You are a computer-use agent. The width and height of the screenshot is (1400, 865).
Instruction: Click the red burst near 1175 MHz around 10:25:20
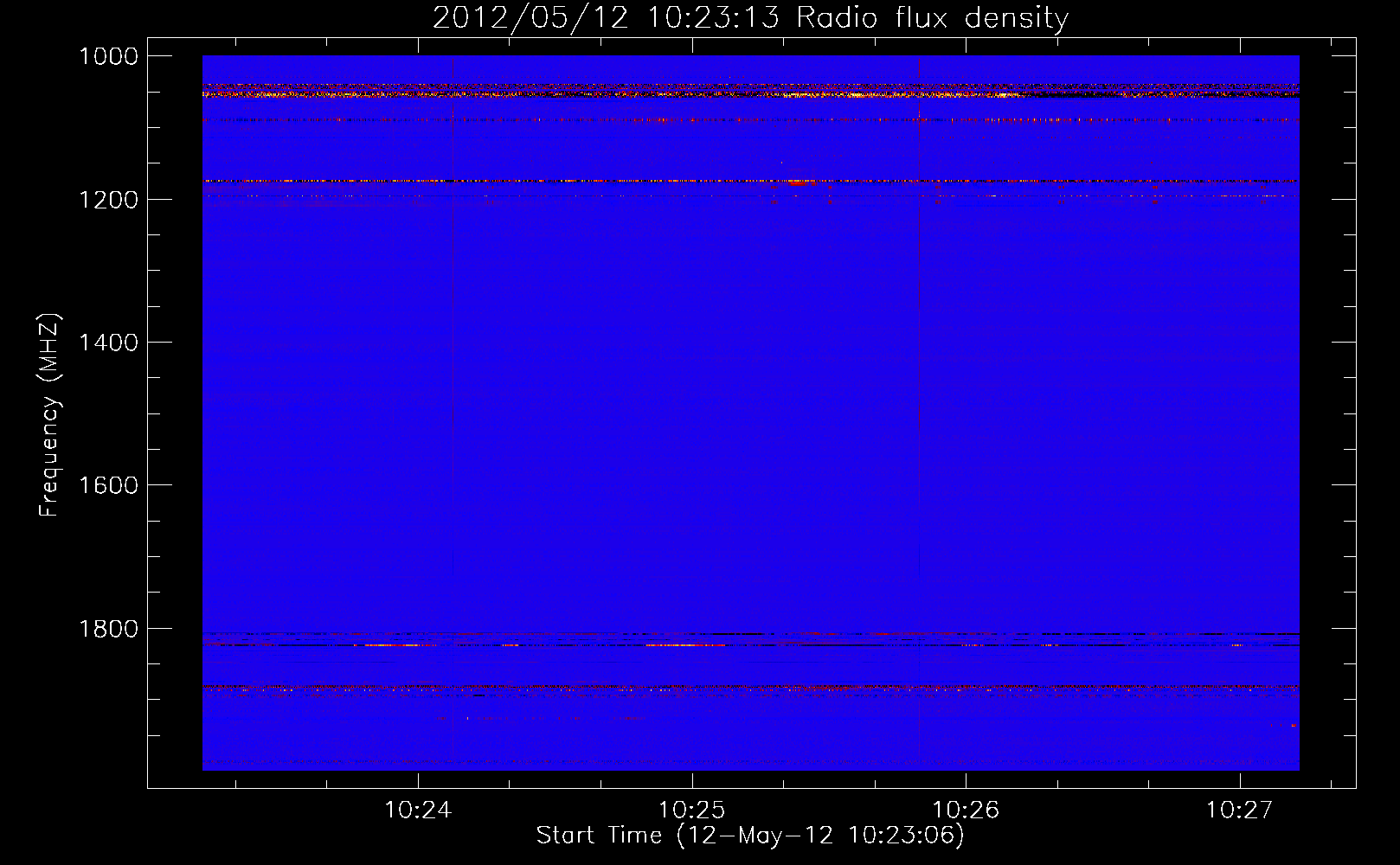(800, 183)
